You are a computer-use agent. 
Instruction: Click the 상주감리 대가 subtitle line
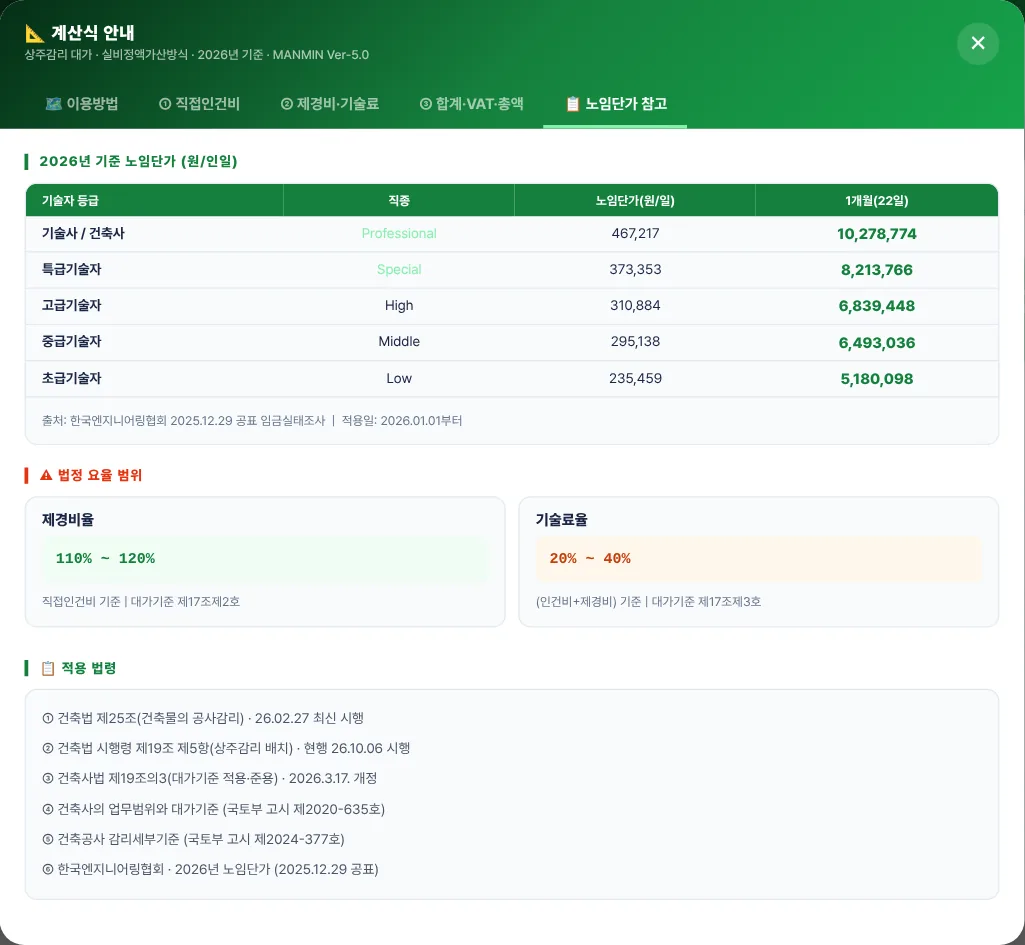(196, 55)
